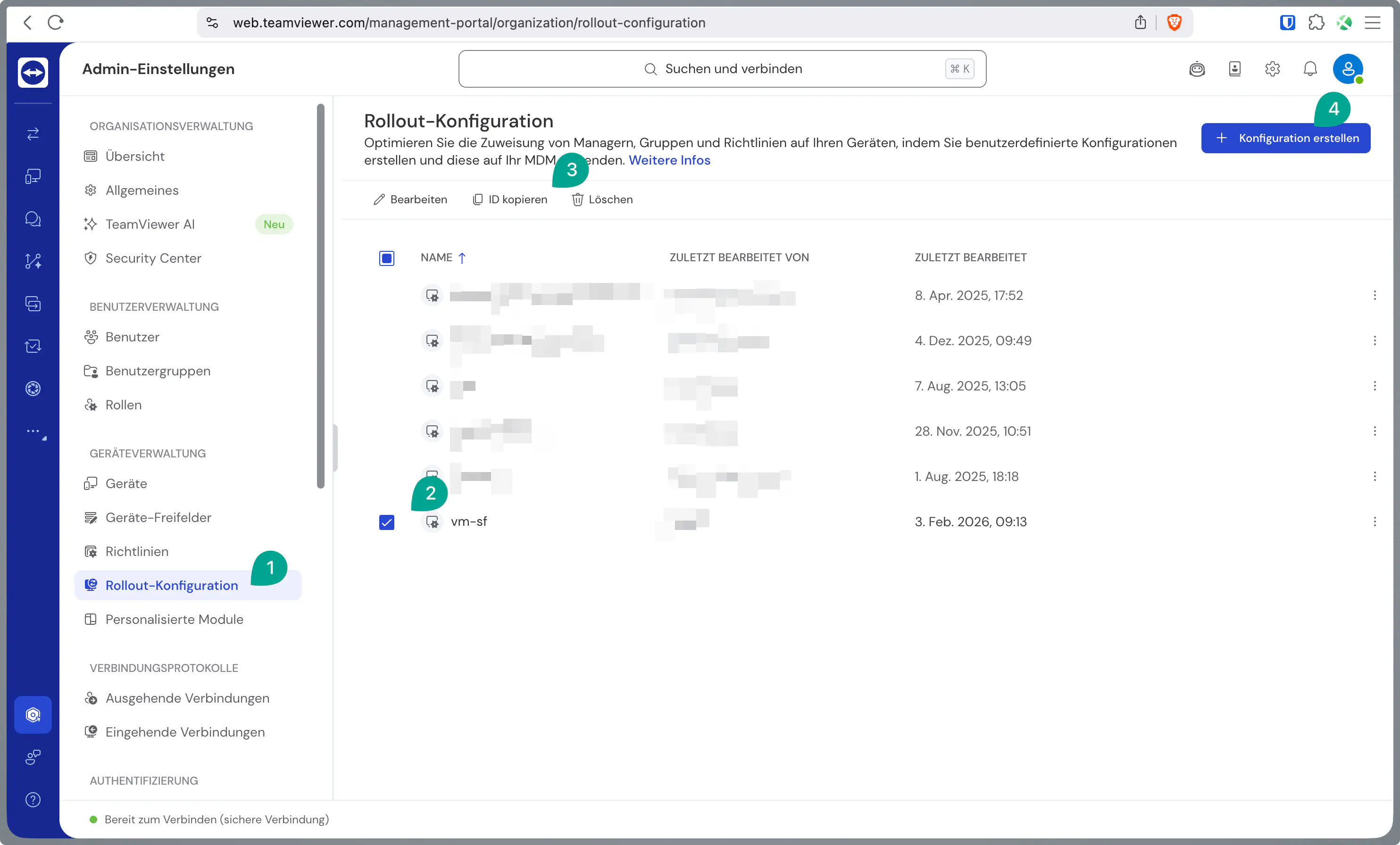
Task: Open the row menu for the 8. Apr. 2025 entry
Action: point(1375,295)
